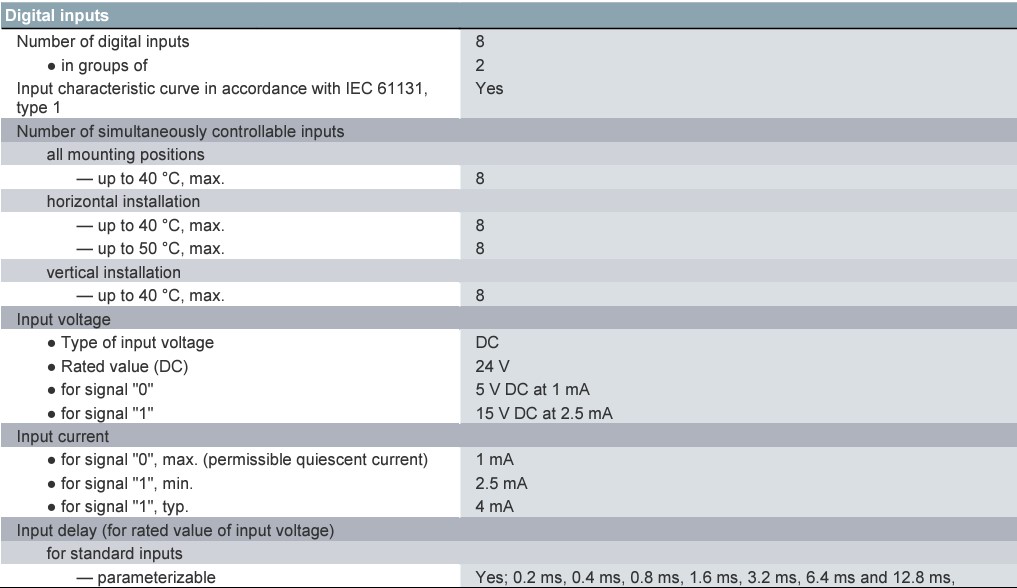
Task: Select the "Yes" value for IEC 61131 curve
Action: pos(489,89)
